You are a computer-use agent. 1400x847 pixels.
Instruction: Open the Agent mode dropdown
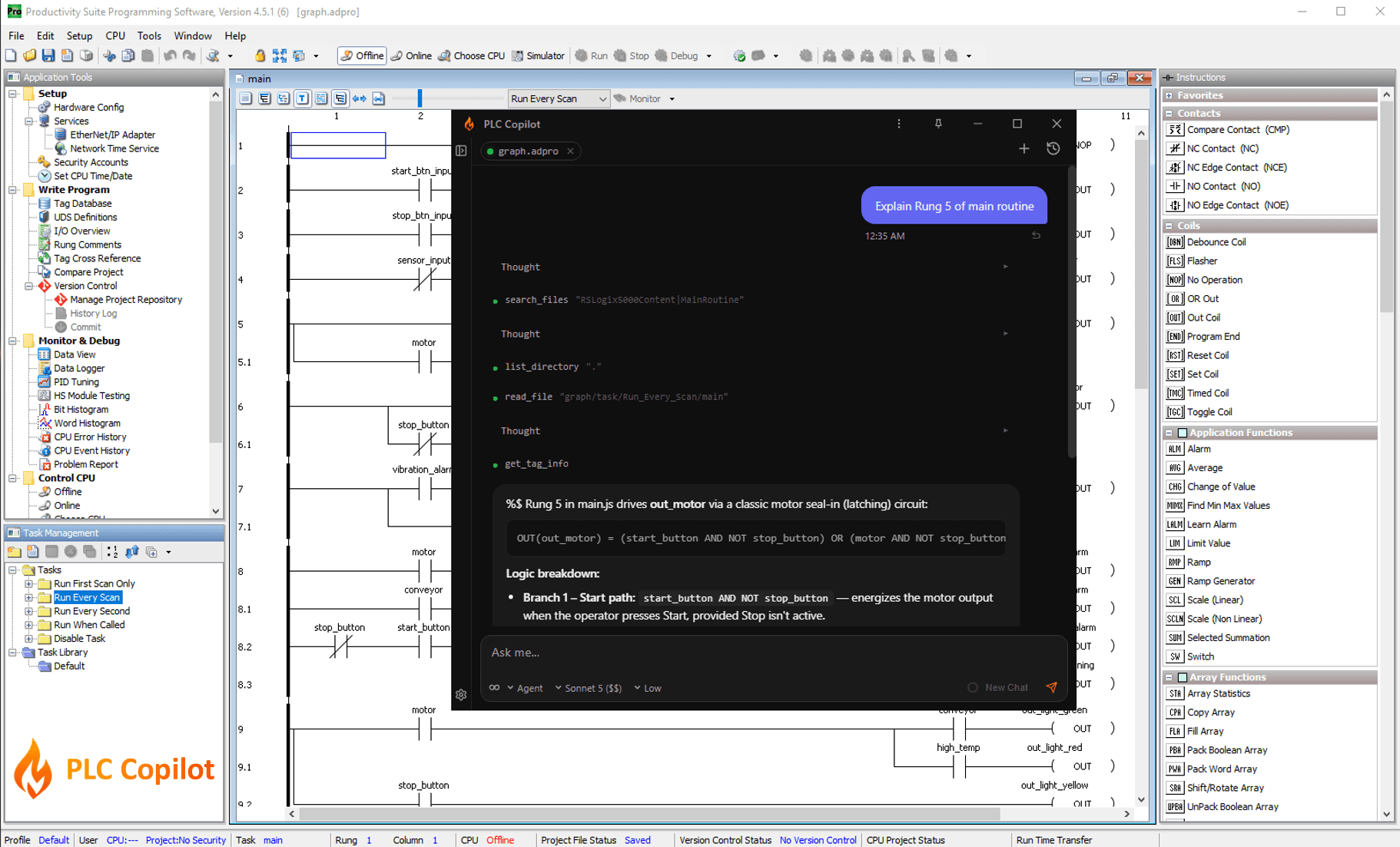coord(525,688)
